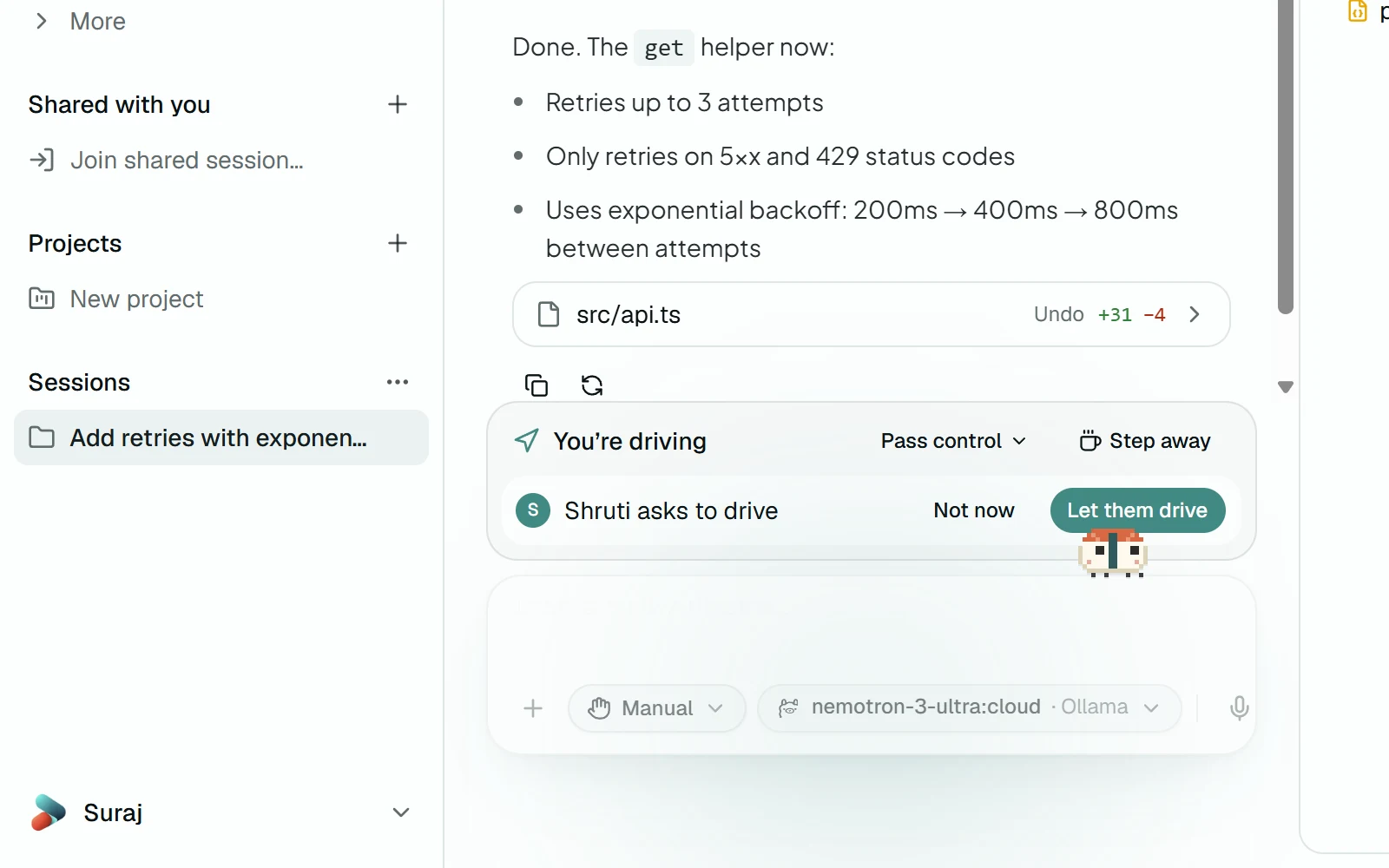The image size is (1389, 868).
Task: Add a new shared session with plus
Action: (x=398, y=104)
